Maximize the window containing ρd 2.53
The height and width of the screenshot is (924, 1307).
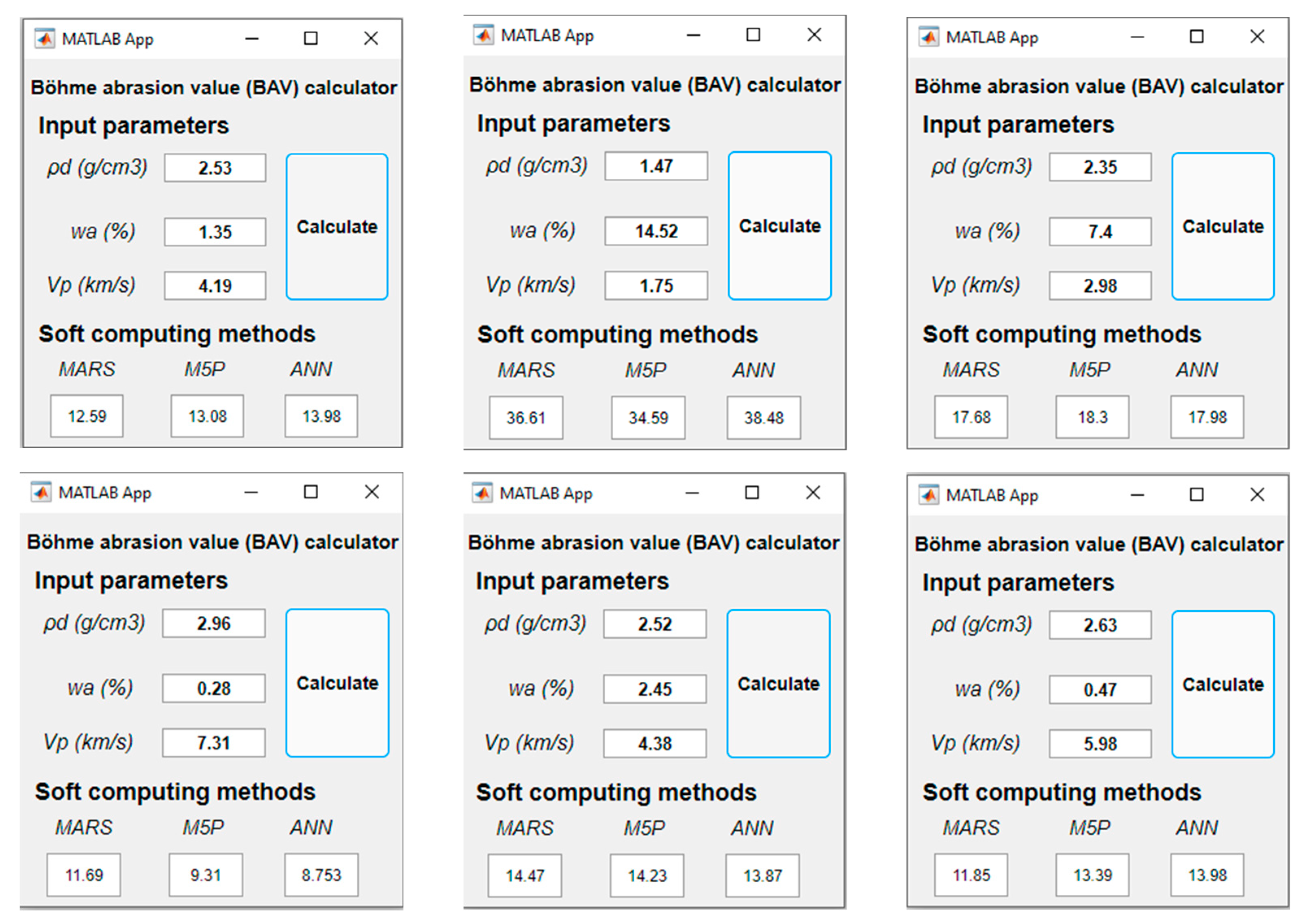tap(311, 38)
